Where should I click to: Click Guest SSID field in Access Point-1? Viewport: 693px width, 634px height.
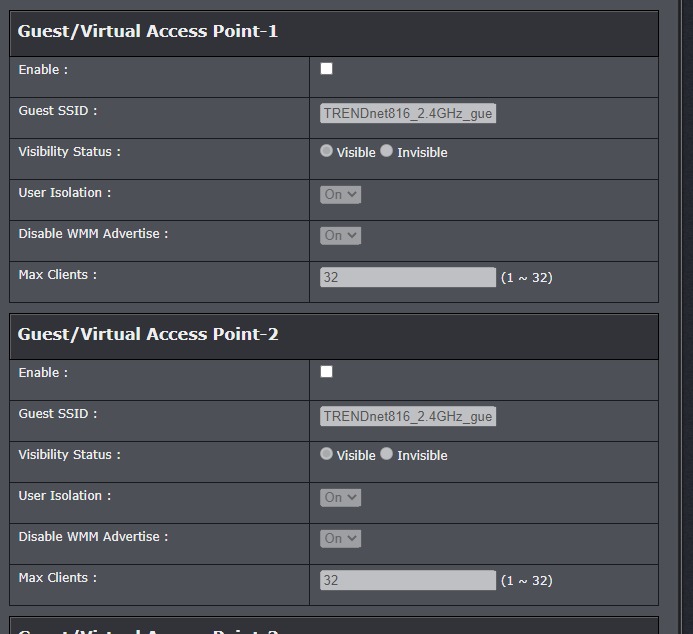(x=408, y=113)
